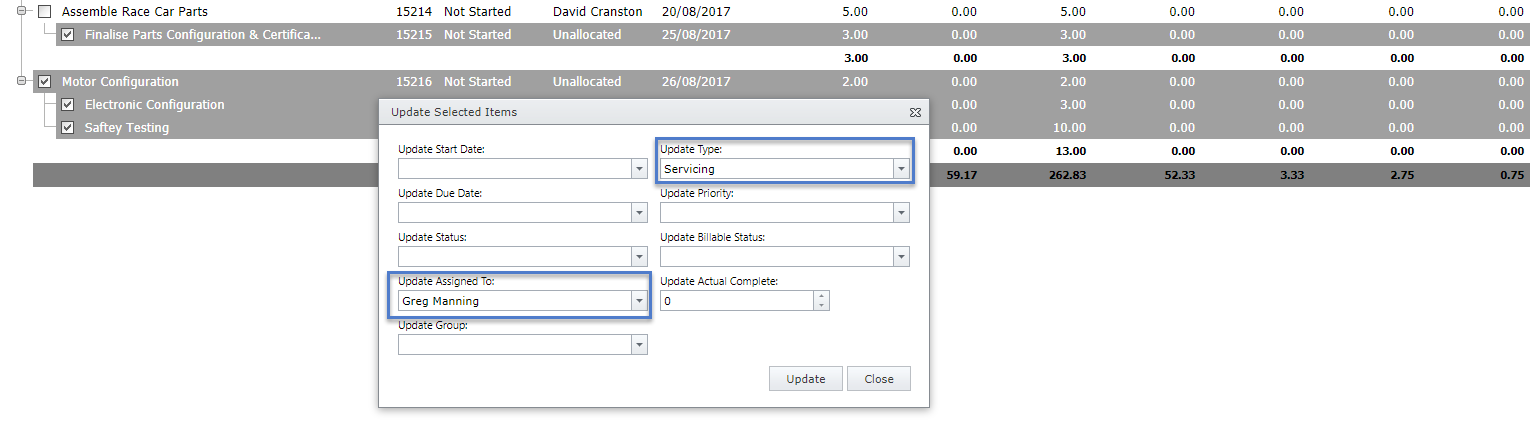This screenshot has height=432, width=1532.
Task: Click into the Update Actual Complete field
Action: coord(735,301)
